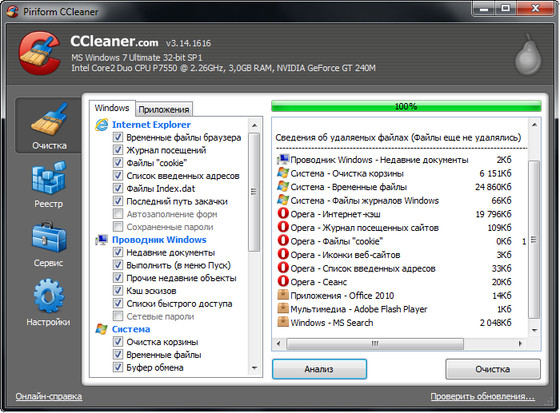Click Opera icon beside Интернет-кэш result
The image size is (560, 413).
tap(283, 214)
